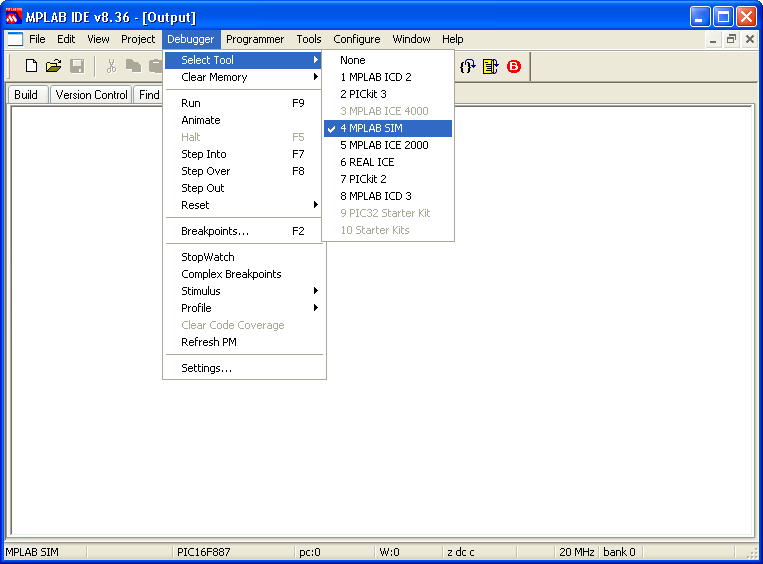Click bank 0 in the status bar
Screen dimensions: 763x564
[x=619, y=552]
